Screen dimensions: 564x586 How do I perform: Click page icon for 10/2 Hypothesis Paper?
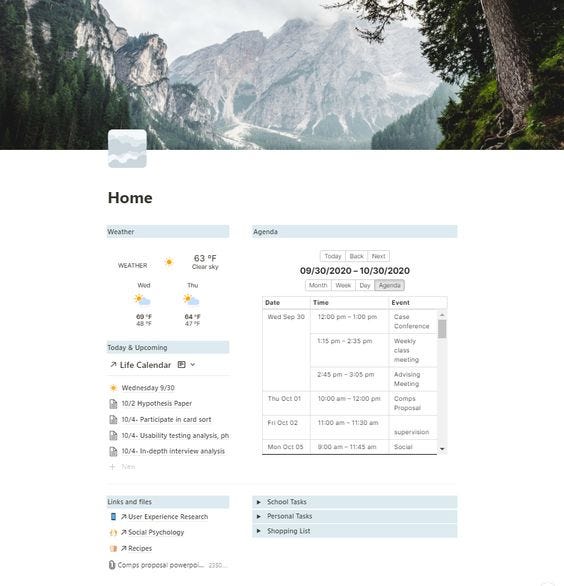click(113, 404)
